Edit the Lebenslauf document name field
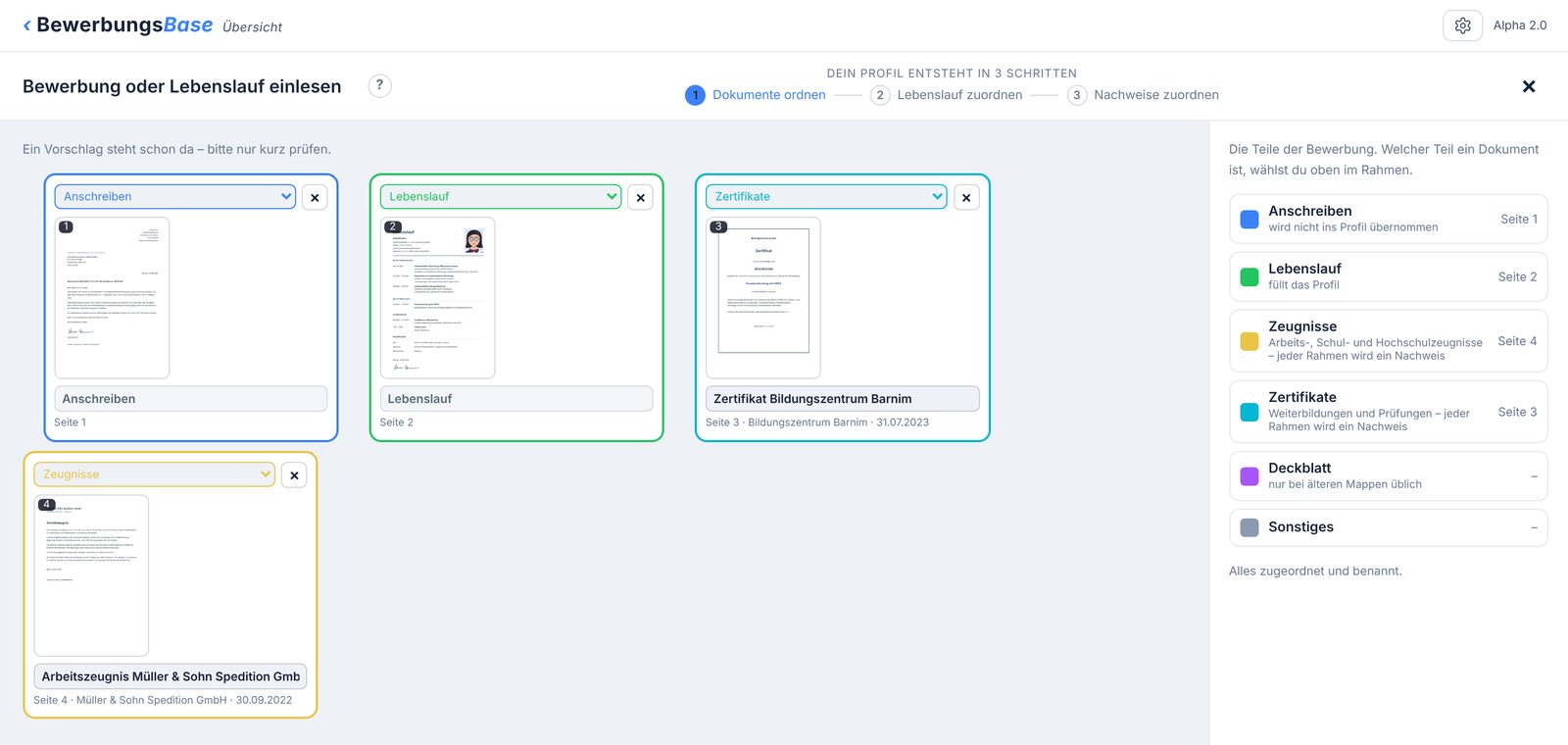1568x745 pixels. 516,399
